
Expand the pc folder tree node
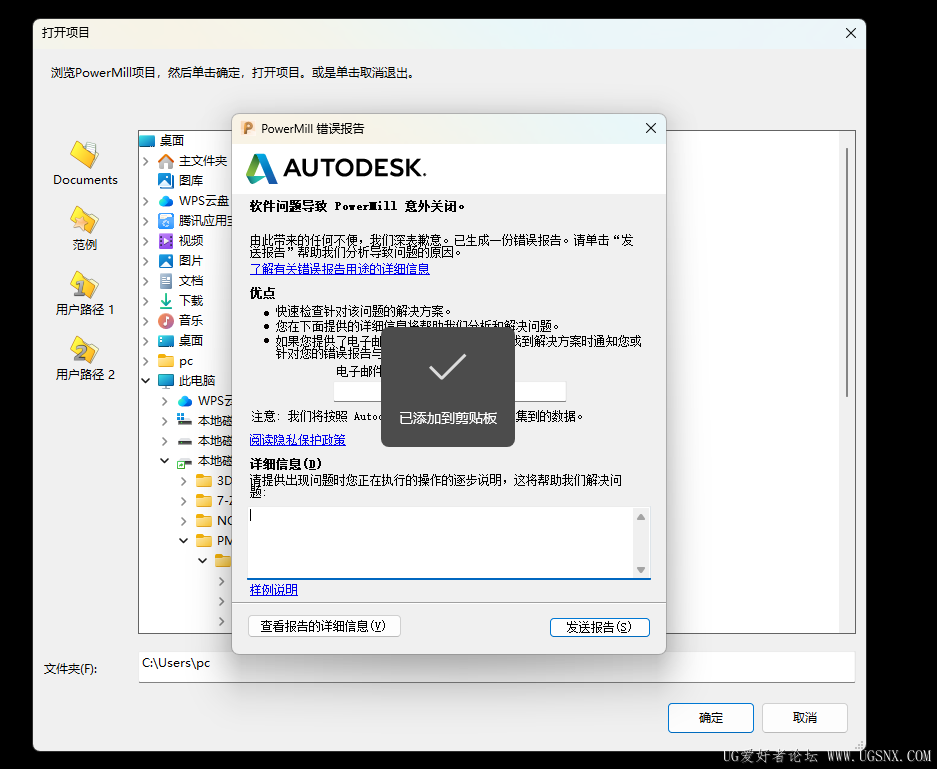pos(146,361)
